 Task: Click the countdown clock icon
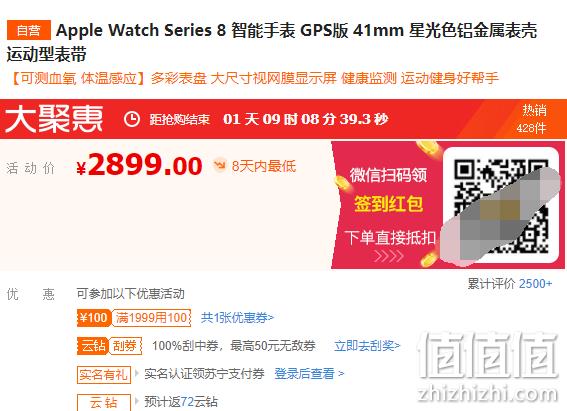pyautogui.click(x=132, y=119)
